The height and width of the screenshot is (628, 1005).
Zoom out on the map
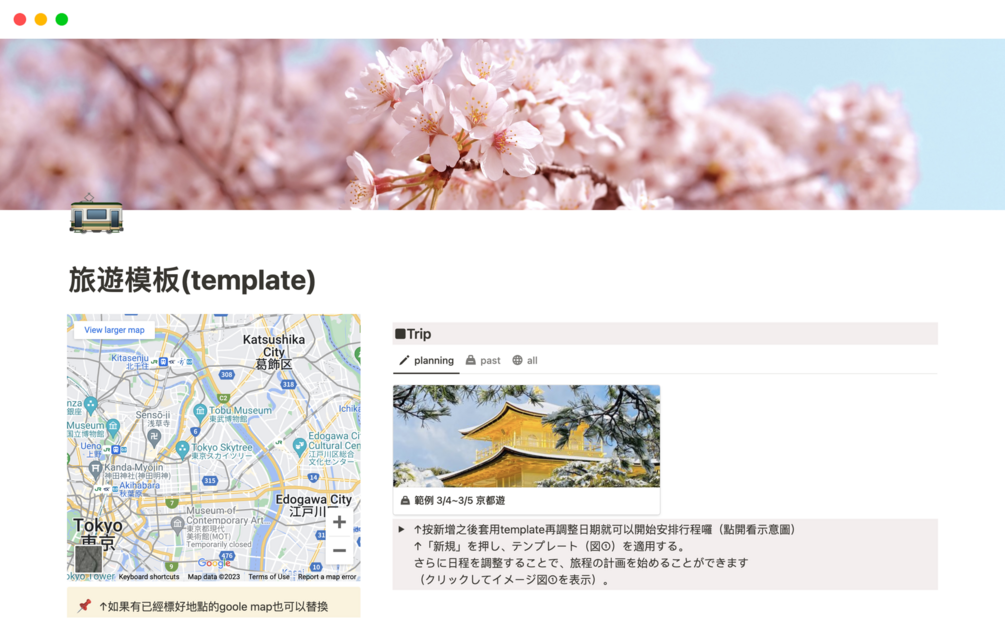(340, 550)
